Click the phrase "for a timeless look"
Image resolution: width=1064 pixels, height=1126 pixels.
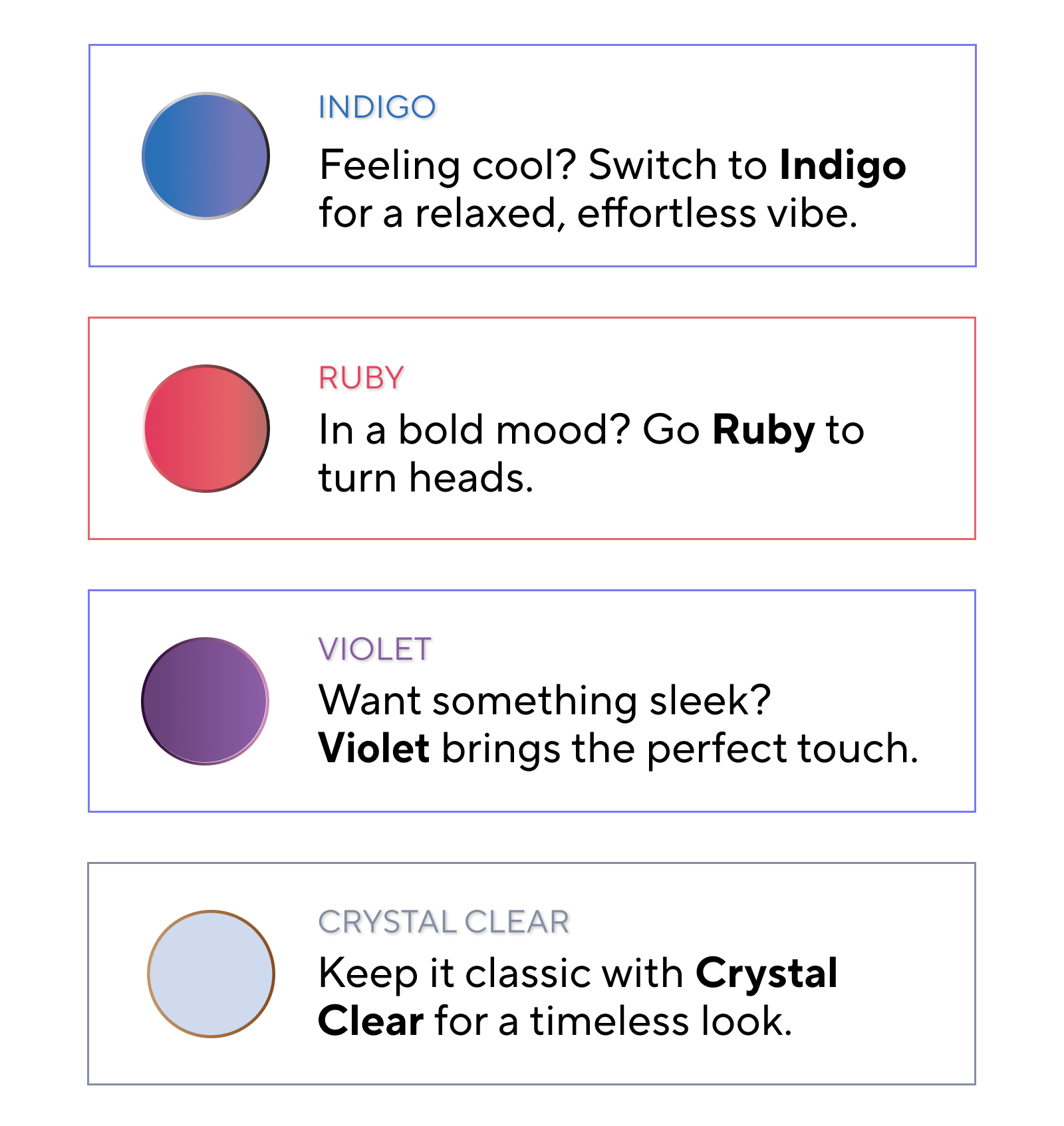612,1021
